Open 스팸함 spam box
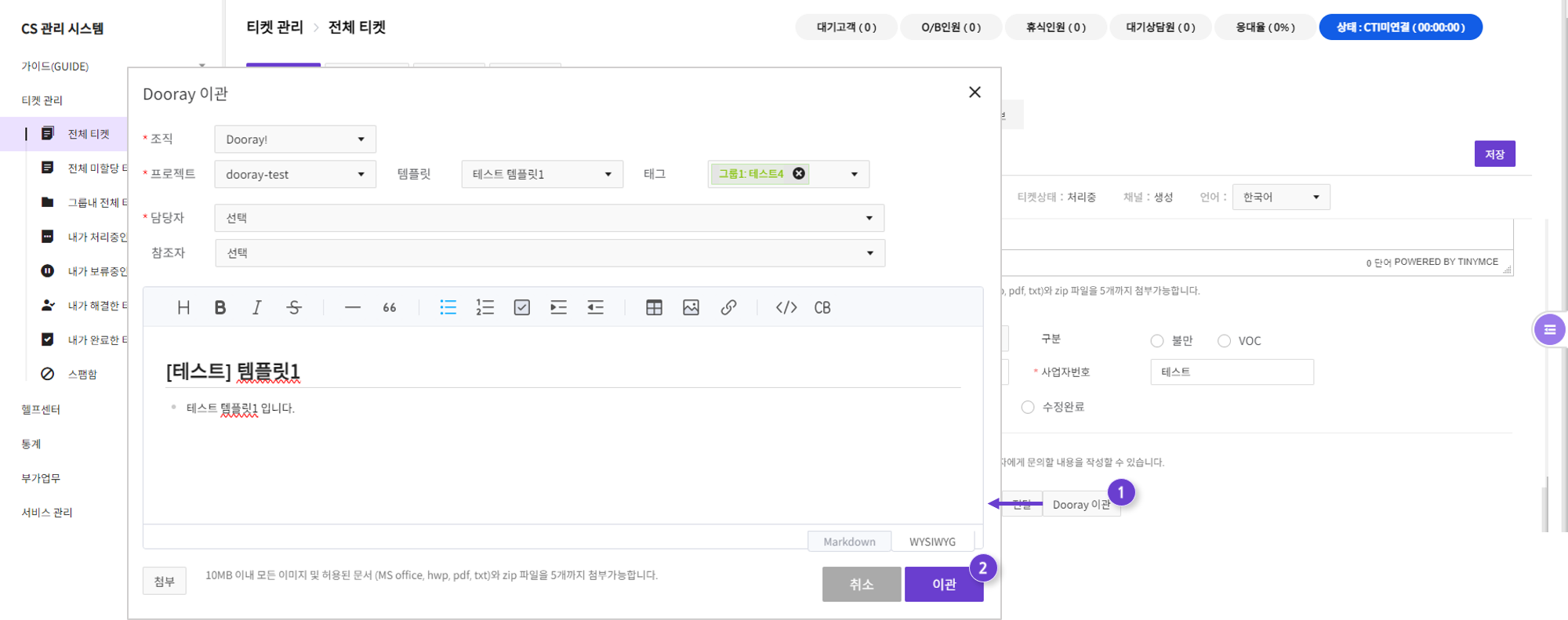Image resolution: width=1568 pixels, height=620 pixels. point(69,374)
